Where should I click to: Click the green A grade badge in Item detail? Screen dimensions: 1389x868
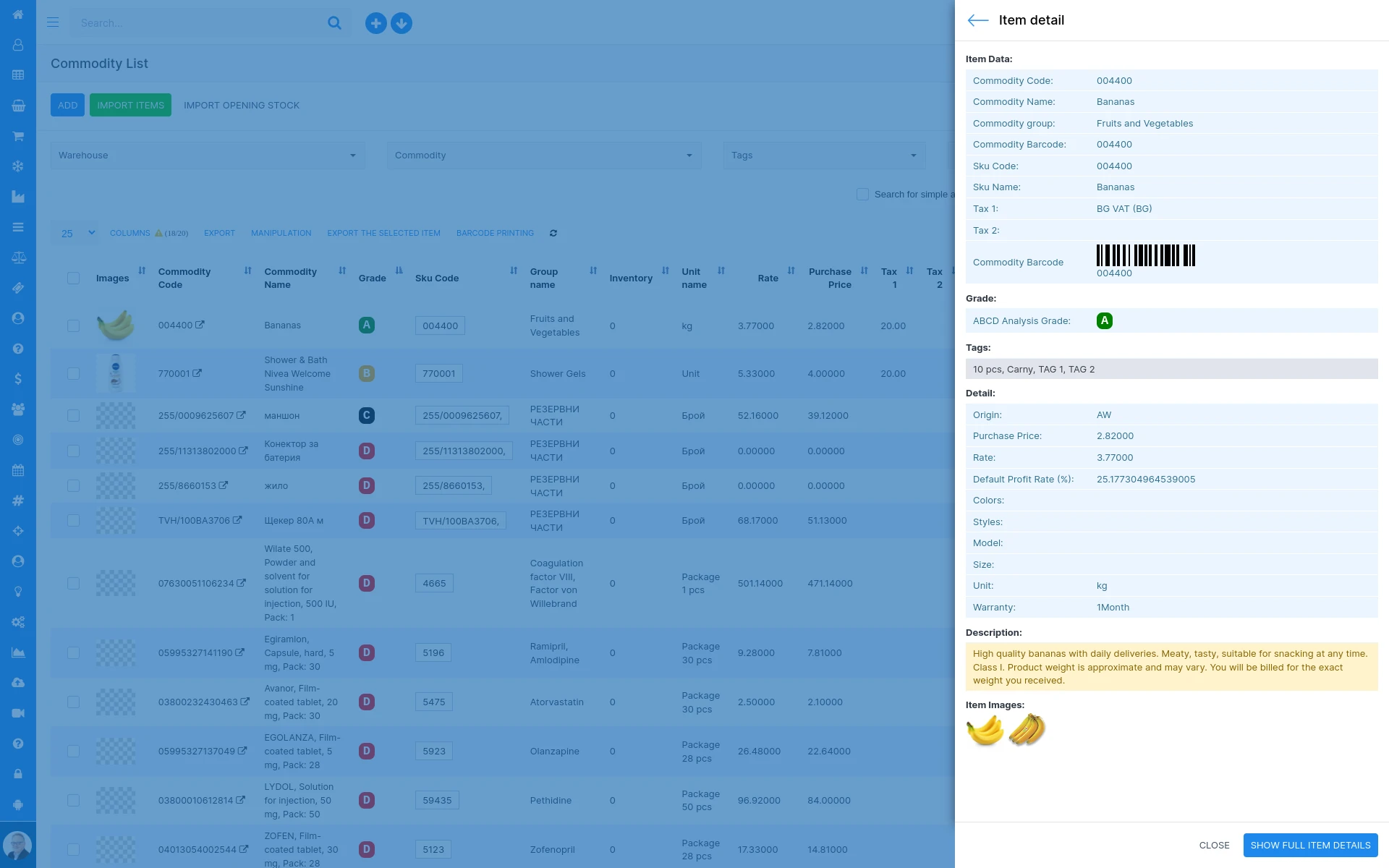tap(1104, 320)
